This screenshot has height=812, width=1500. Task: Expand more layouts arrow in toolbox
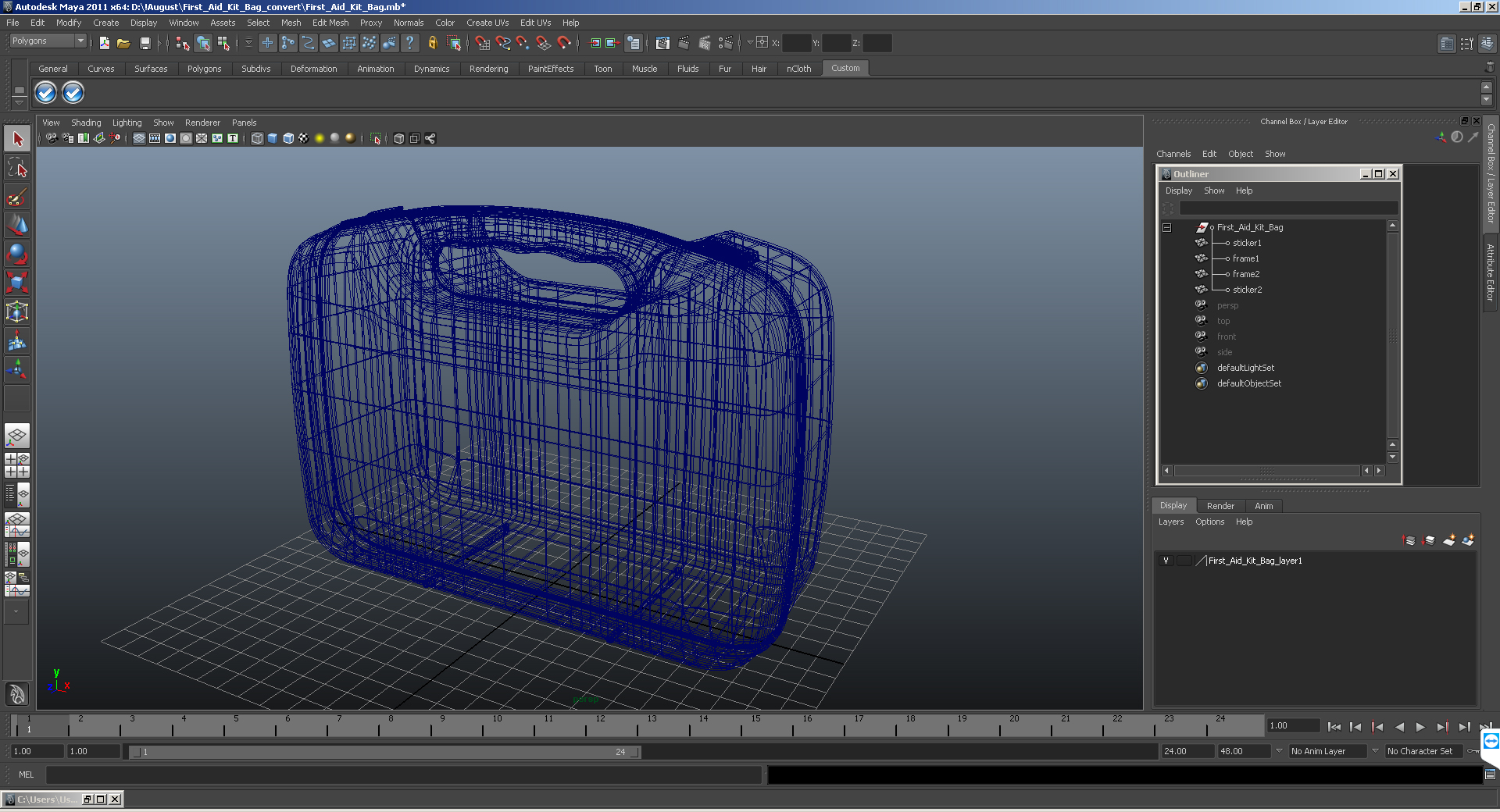16,612
